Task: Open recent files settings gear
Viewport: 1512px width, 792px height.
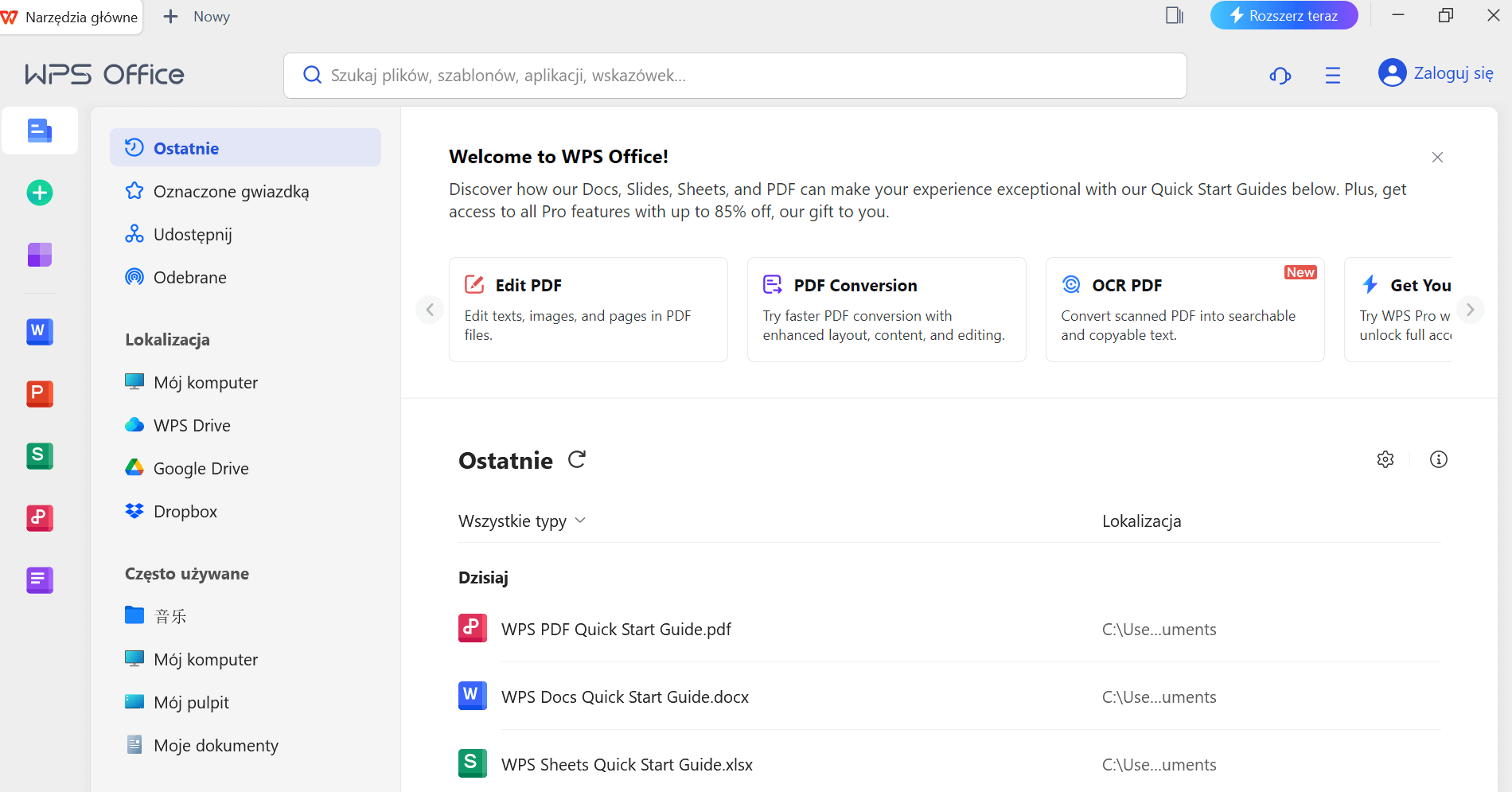Action: (x=1385, y=459)
